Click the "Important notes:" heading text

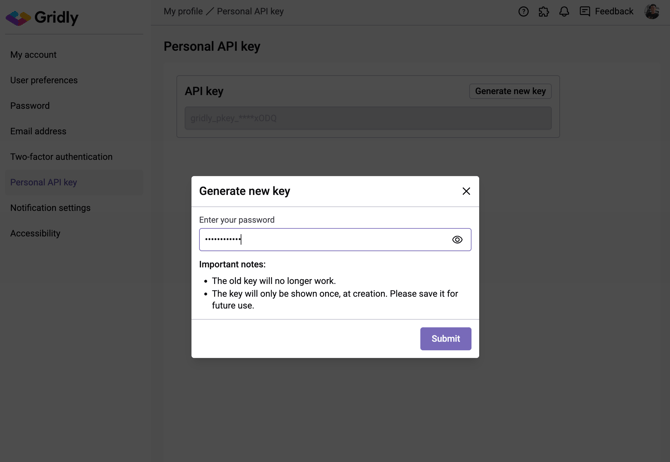click(232, 265)
